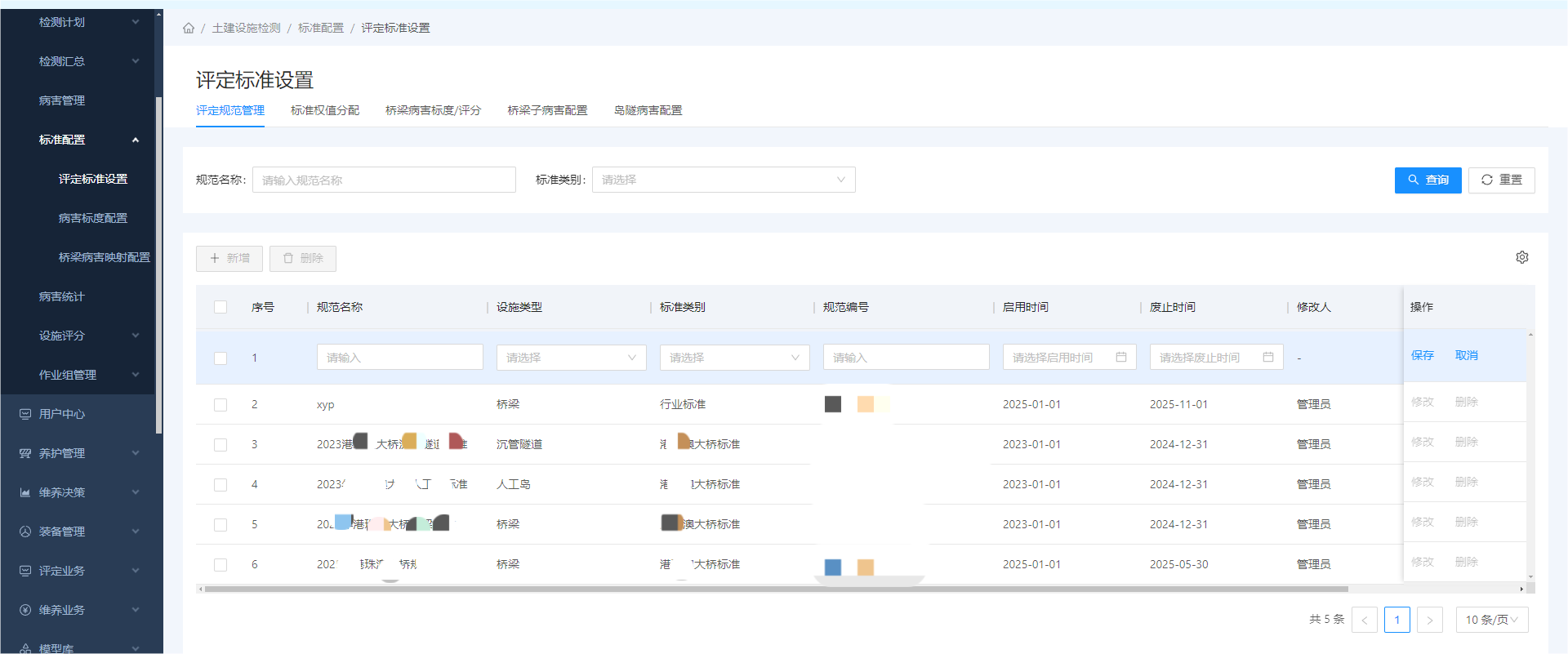Screen dimensions: 1568x654
Task: Switch to 标准权值分配 tab
Action: (325, 110)
